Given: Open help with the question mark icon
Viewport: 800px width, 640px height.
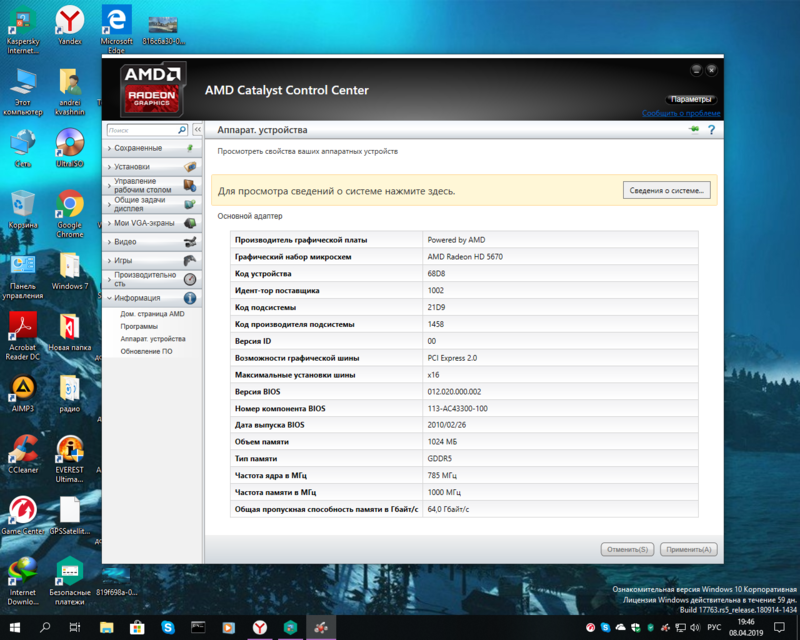Looking at the screenshot, I should [711, 130].
